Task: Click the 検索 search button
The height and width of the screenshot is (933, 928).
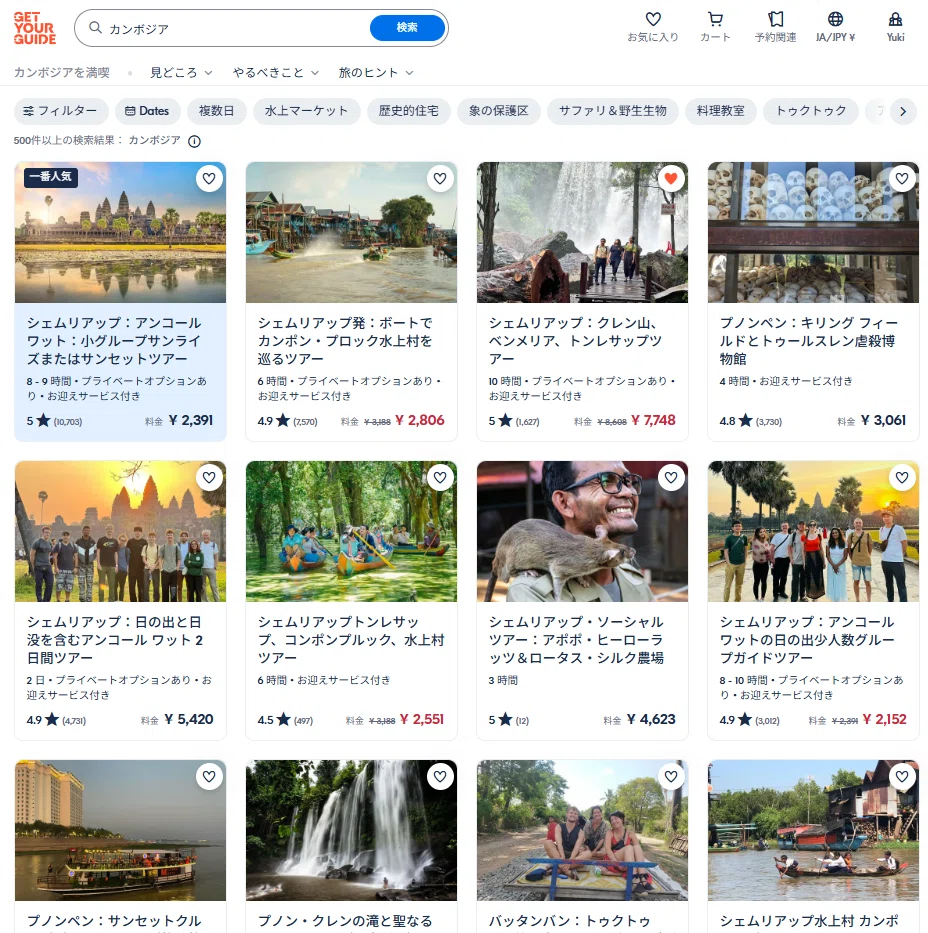Action: (x=407, y=27)
